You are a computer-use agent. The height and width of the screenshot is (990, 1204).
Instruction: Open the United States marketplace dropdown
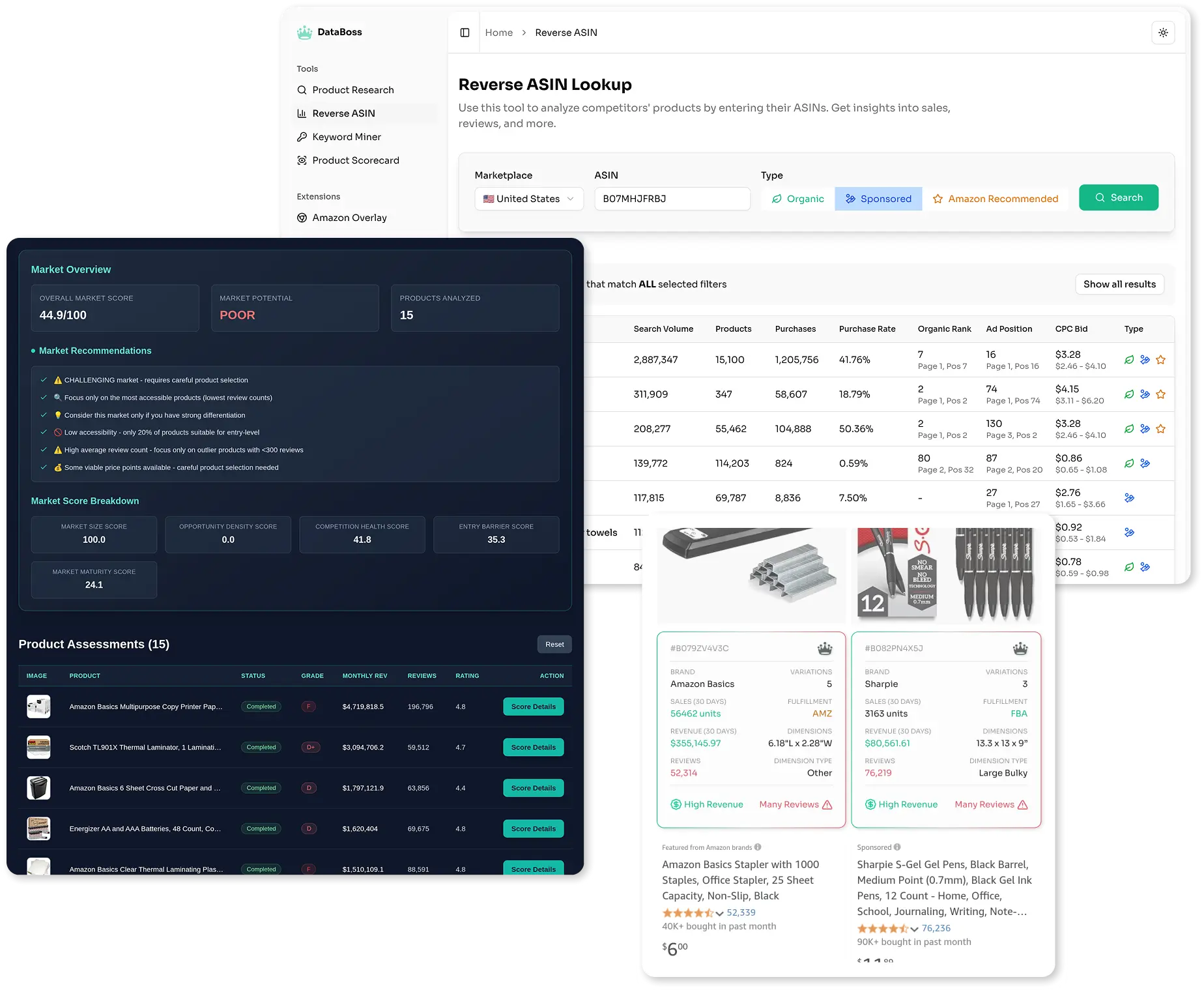coord(528,198)
